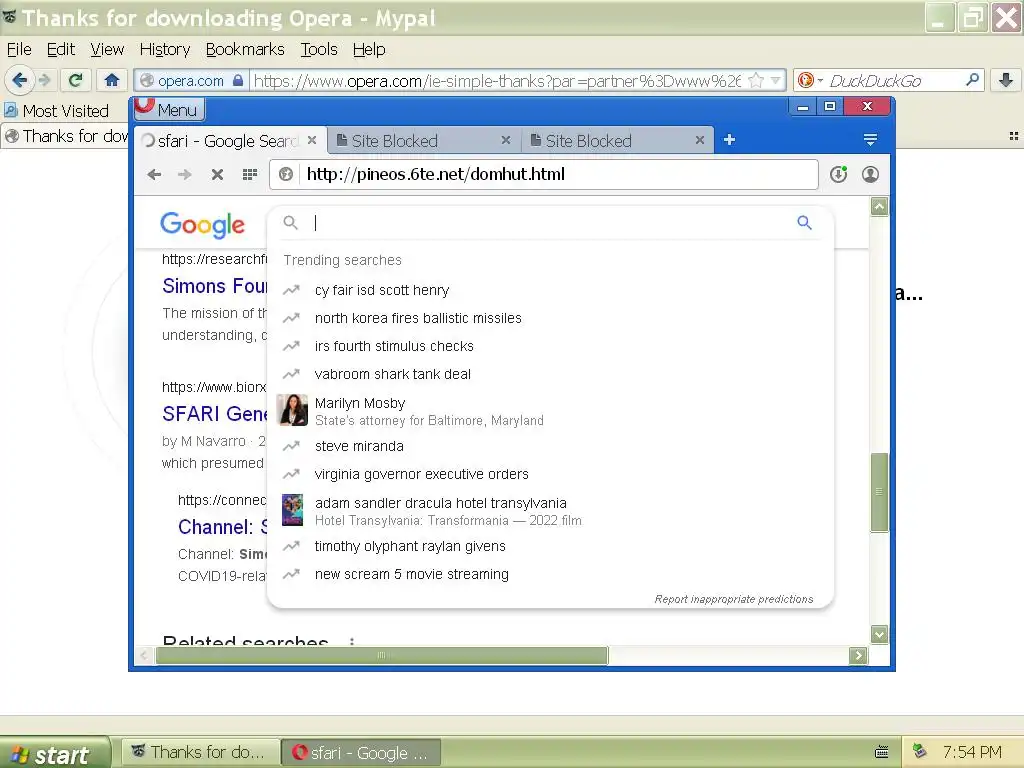
Task: Close the first Site Blocked tab
Action: pyautogui.click(x=505, y=140)
